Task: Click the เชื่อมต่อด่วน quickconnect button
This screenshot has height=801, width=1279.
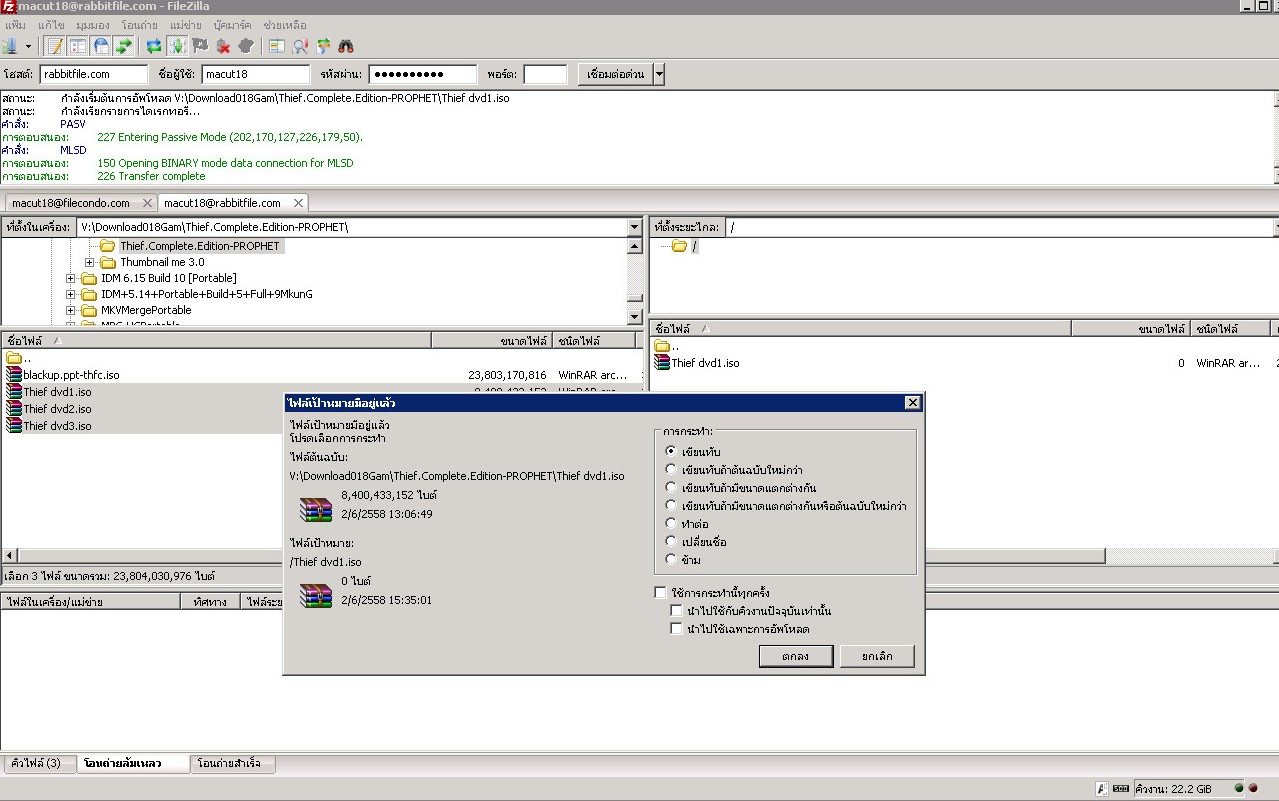Action: point(615,74)
